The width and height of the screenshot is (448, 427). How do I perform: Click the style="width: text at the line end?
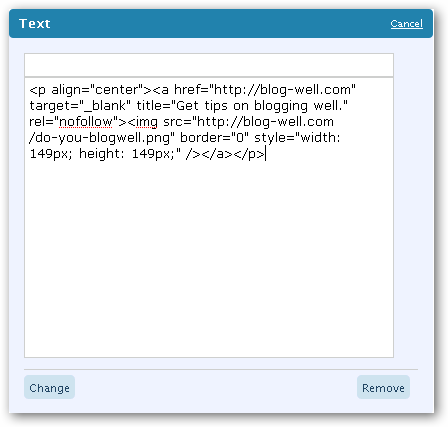tap(297, 138)
